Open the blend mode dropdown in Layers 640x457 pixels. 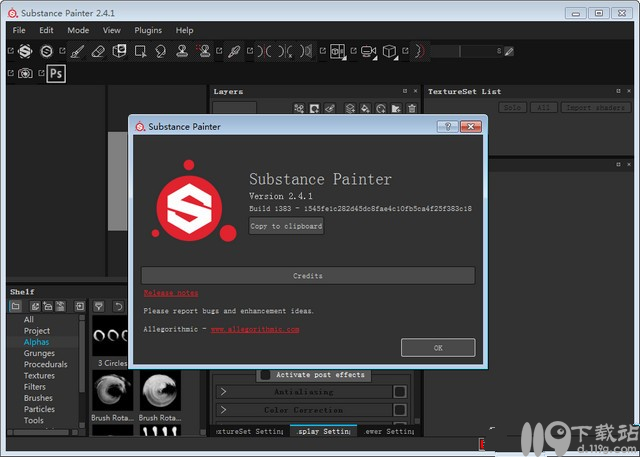pos(235,108)
